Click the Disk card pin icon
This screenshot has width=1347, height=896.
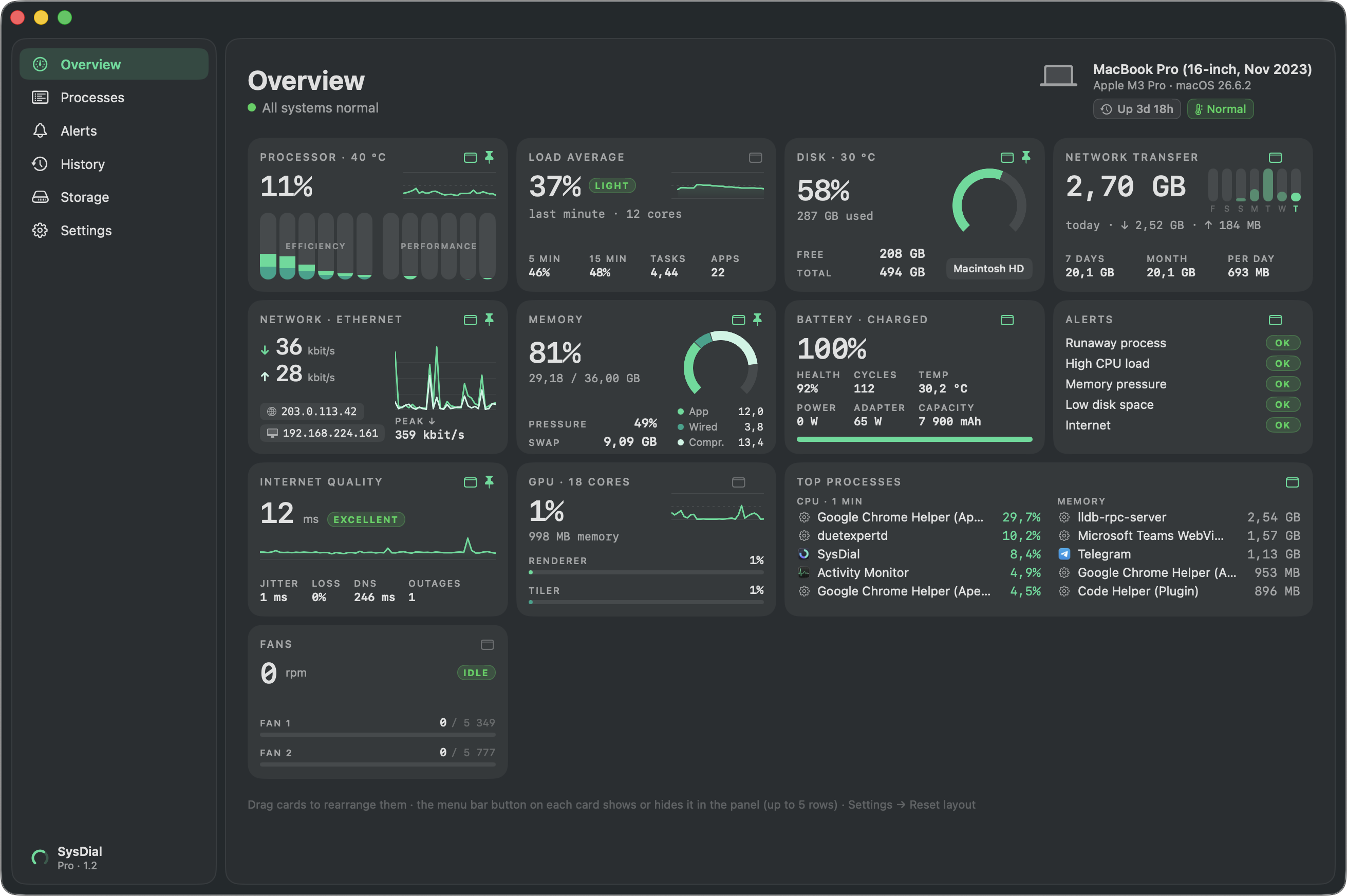click(x=1026, y=157)
